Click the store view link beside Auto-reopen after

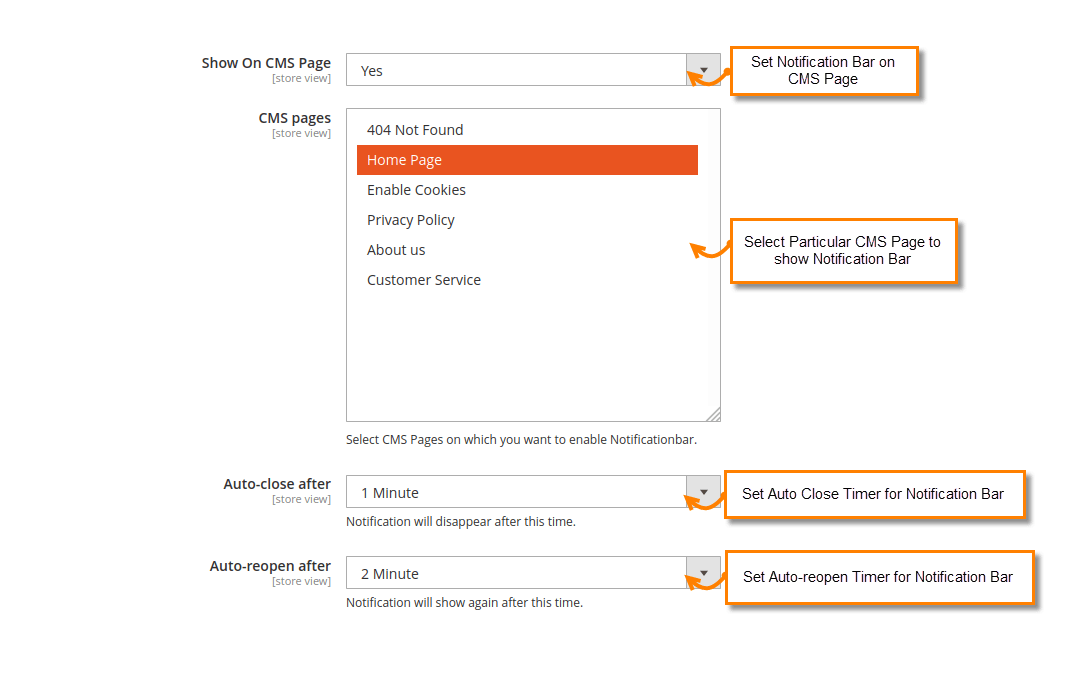click(302, 580)
